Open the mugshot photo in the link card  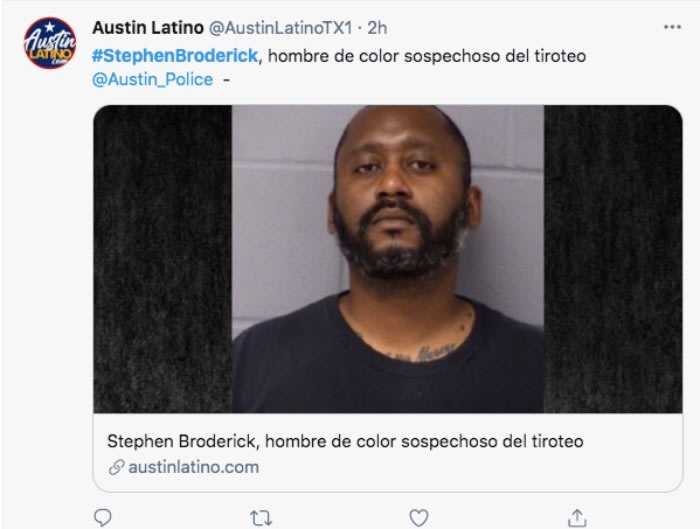tap(388, 259)
